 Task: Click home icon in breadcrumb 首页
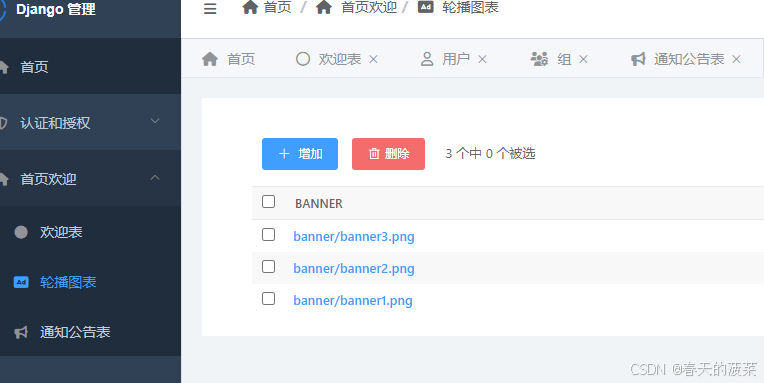point(250,7)
